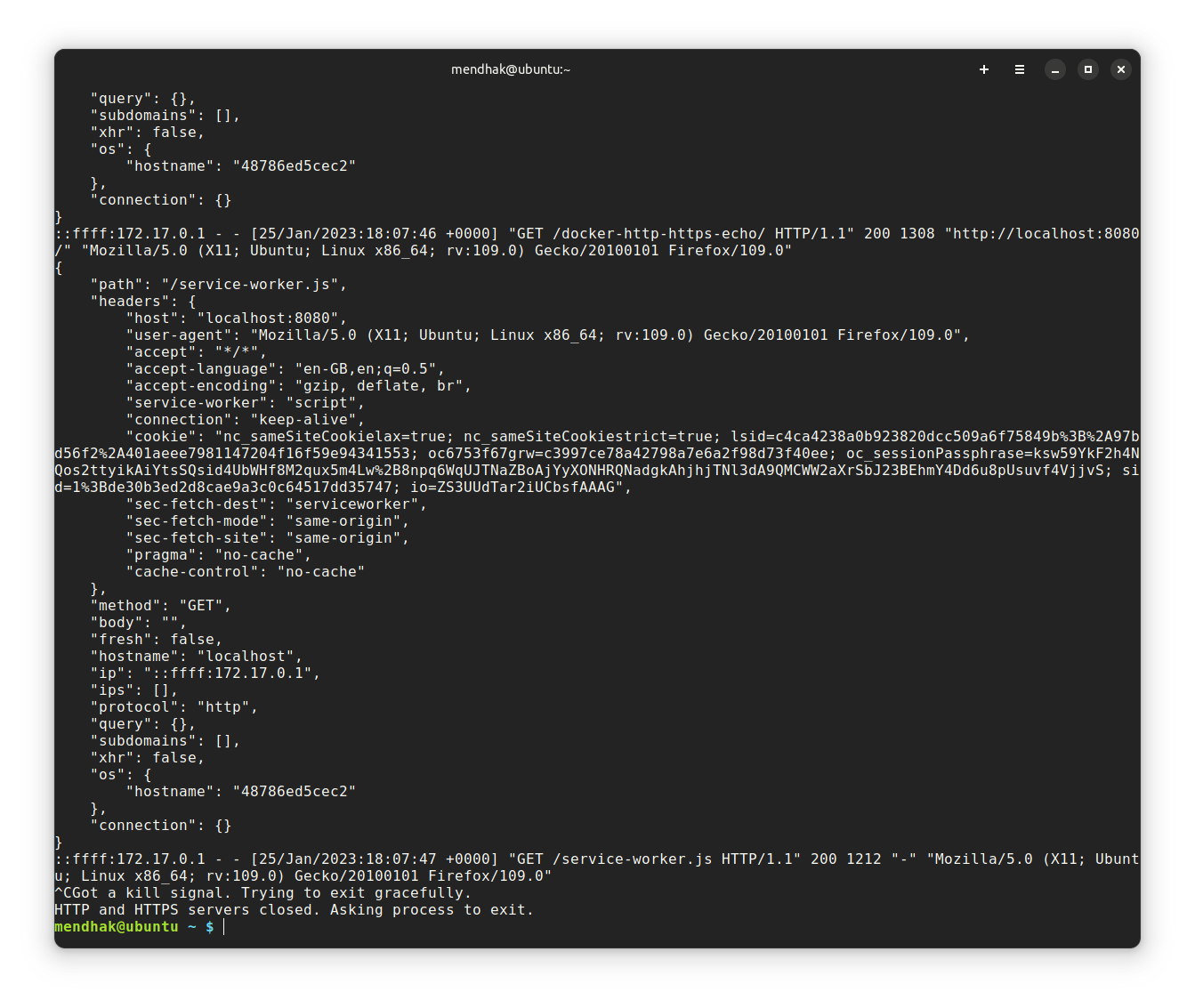This screenshot has width=1195, height=1008.
Task: Maximize the terminal window
Action: click(x=1087, y=69)
